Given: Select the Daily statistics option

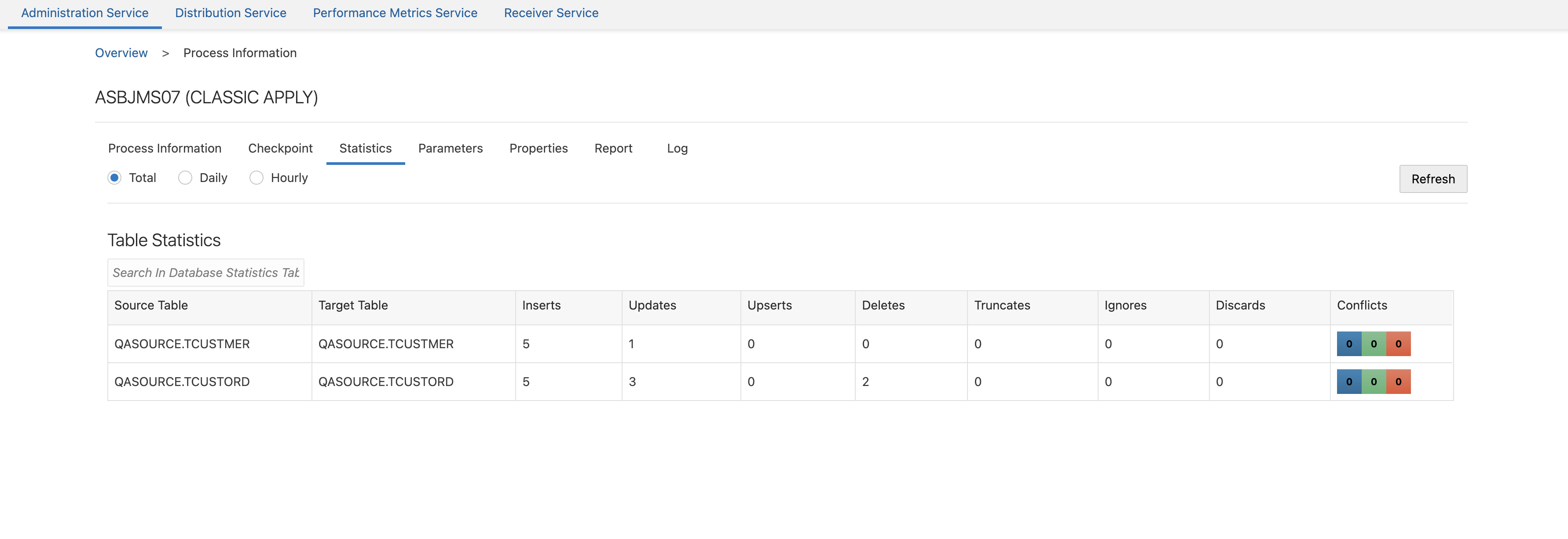Looking at the screenshot, I should click(185, 178).
